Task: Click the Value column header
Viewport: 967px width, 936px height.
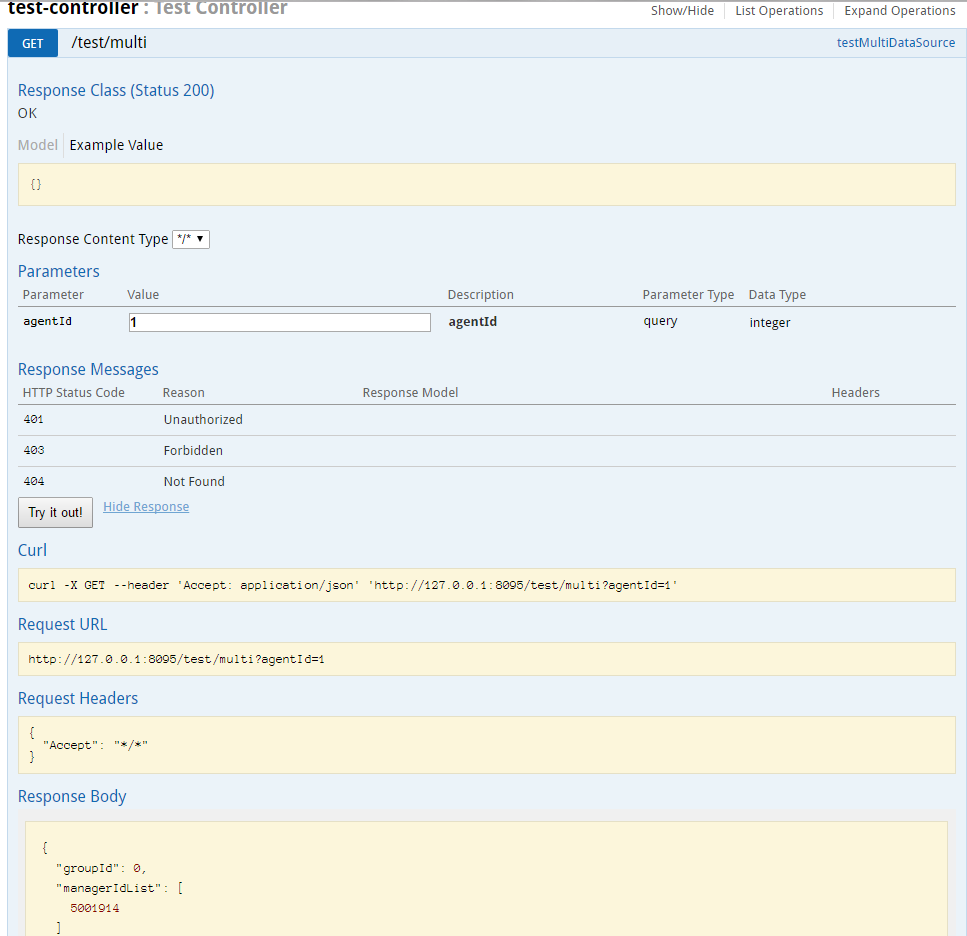Action: (143, 295)
